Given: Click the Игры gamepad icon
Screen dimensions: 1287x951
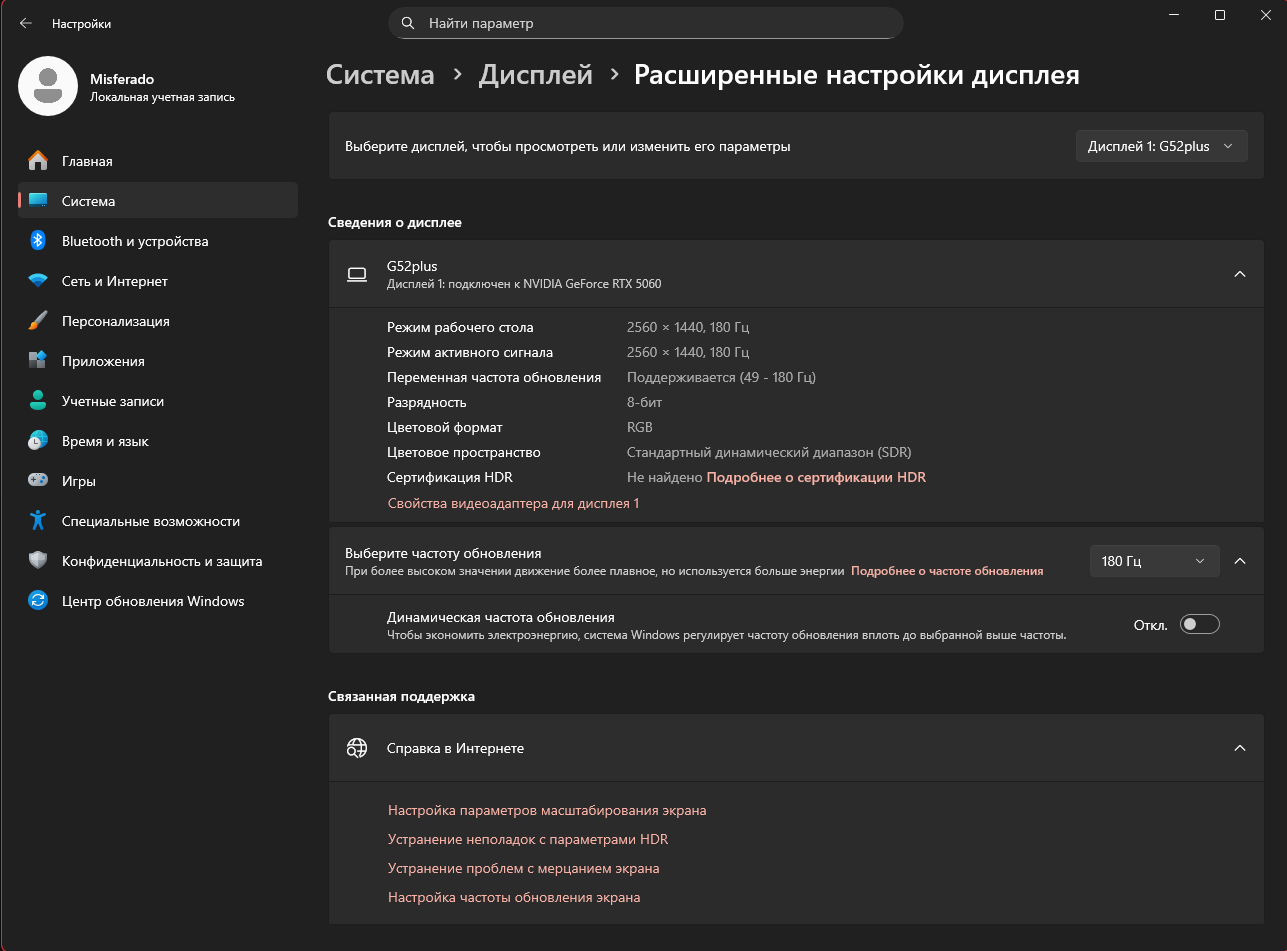Looking at the screenshot, I should pyautogui.click(x=38, y=481).
